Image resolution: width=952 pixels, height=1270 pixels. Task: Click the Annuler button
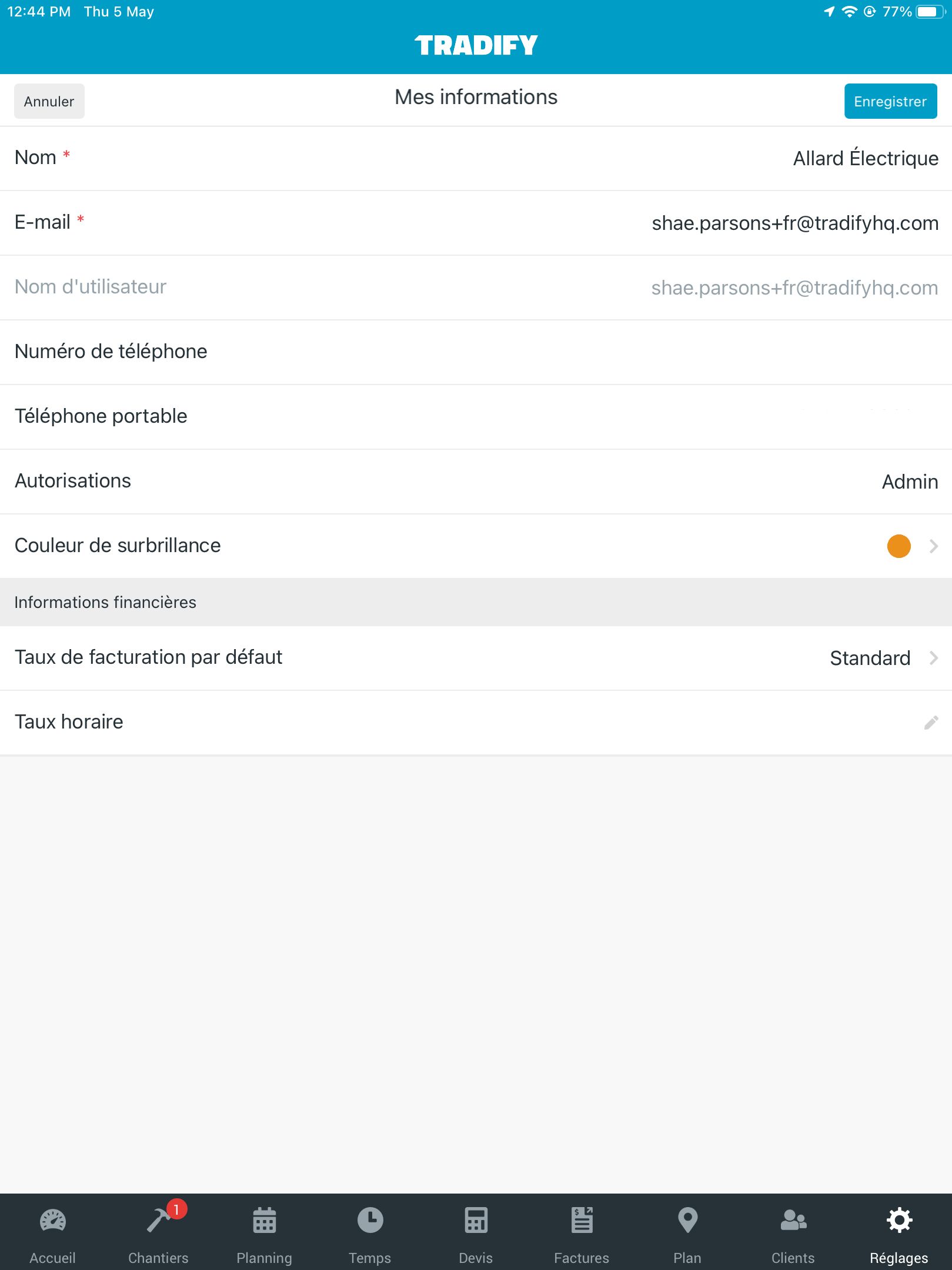pos(49,101)
